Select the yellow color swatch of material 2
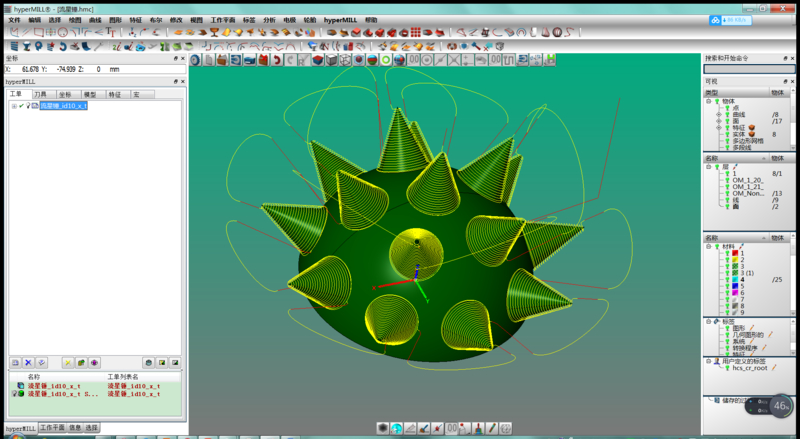 pos(735,260)
